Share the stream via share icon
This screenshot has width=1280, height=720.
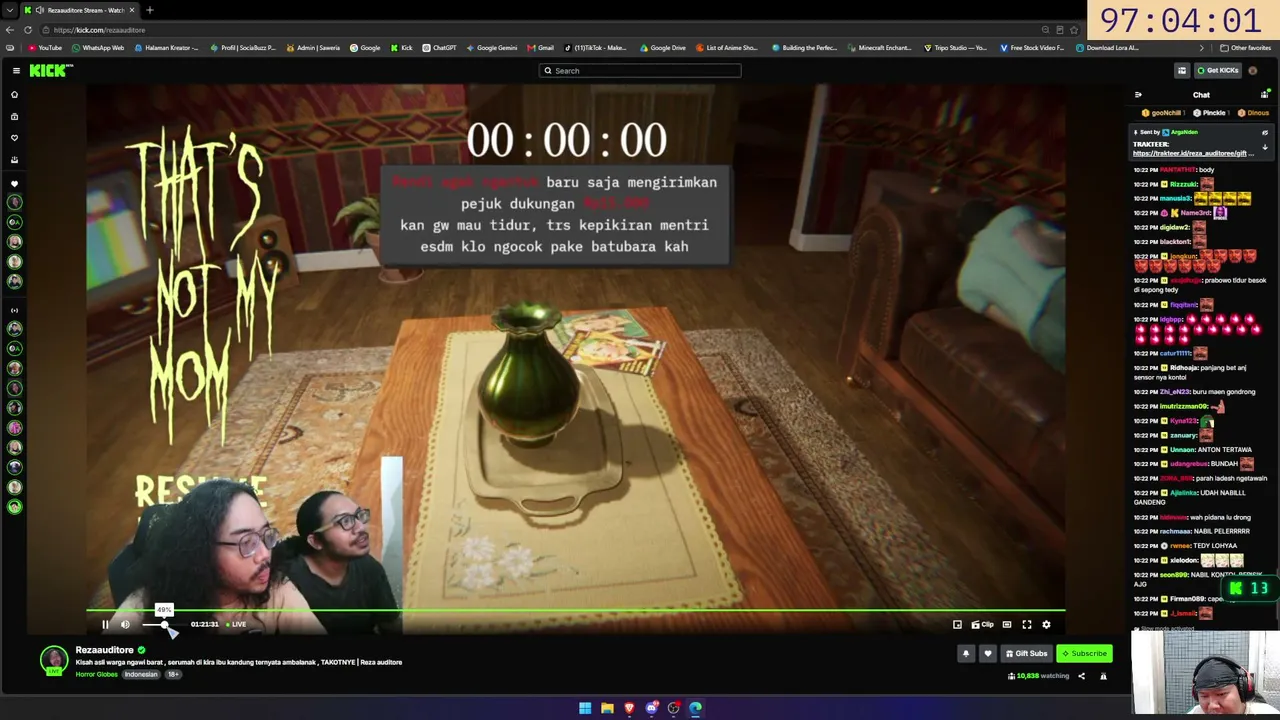point(1081,676)
